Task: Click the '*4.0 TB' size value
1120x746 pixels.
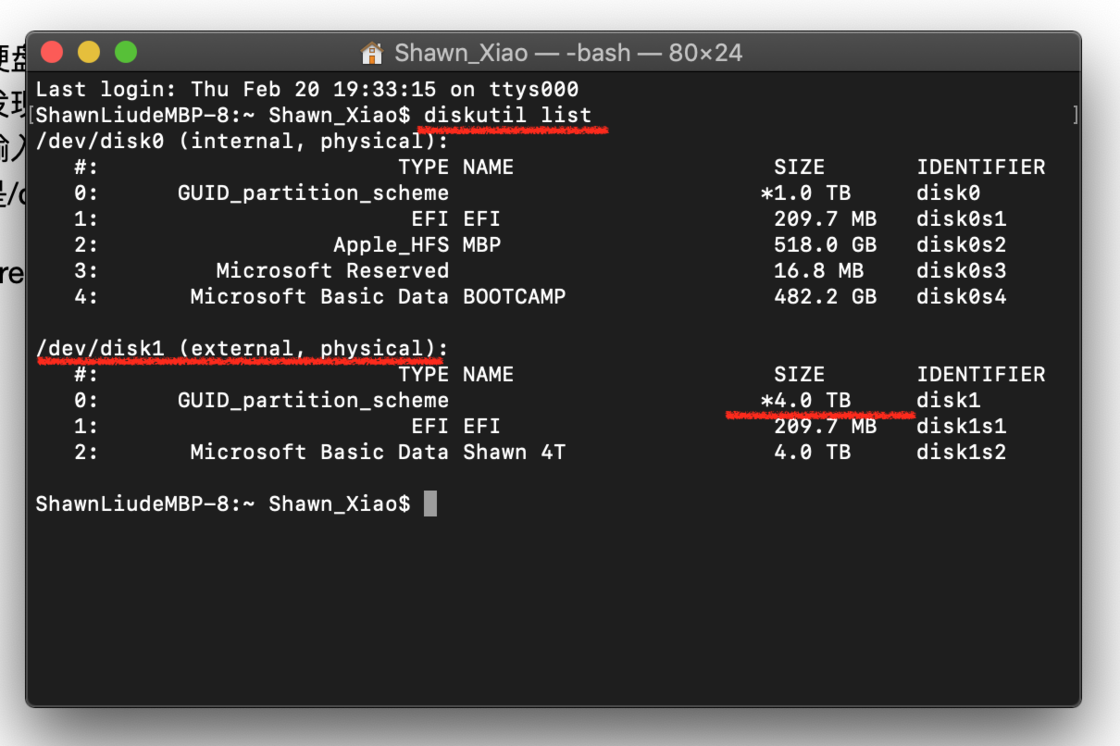Action: pyautogui.click(x=806, y=400)
